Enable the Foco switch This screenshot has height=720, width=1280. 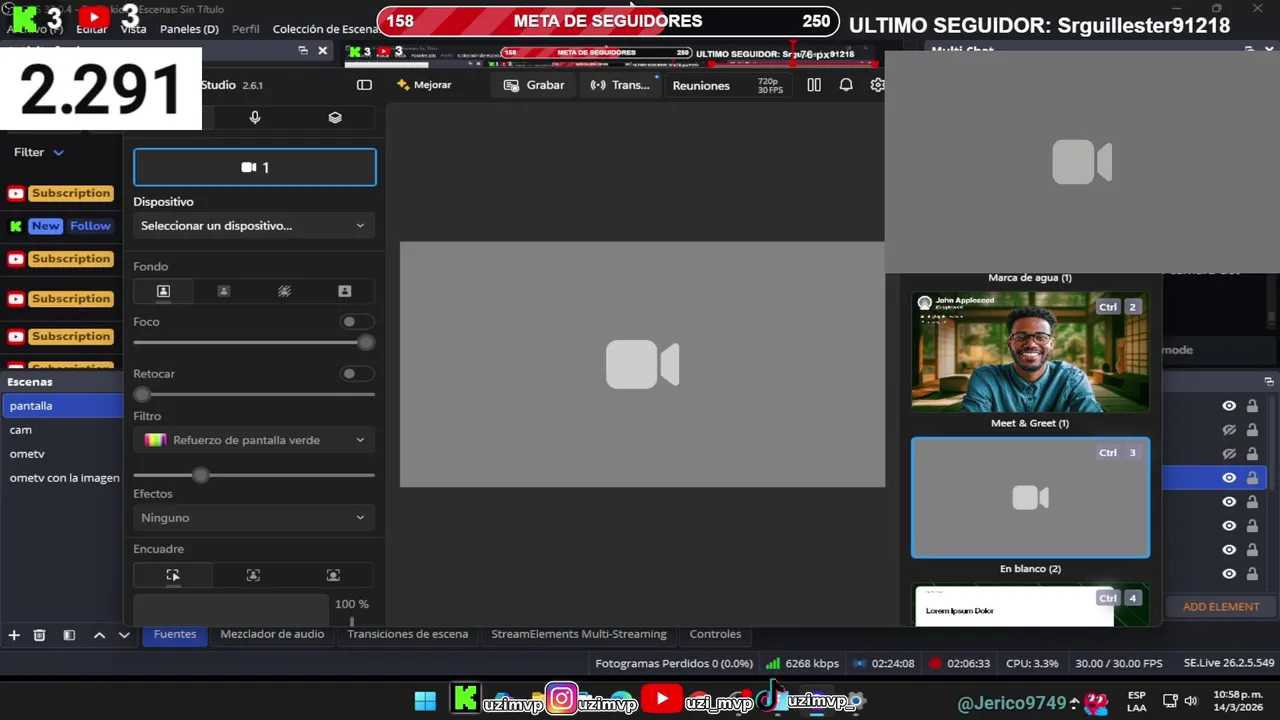point(356,322)
